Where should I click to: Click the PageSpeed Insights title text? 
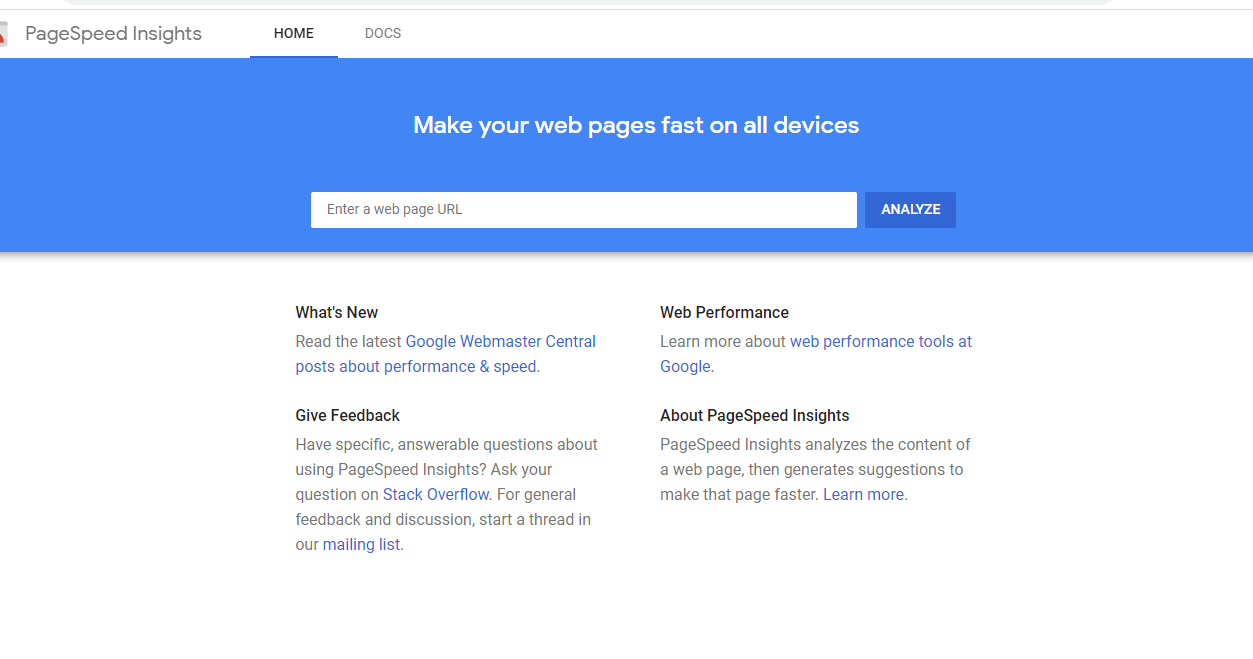click(x=113, y=34)
